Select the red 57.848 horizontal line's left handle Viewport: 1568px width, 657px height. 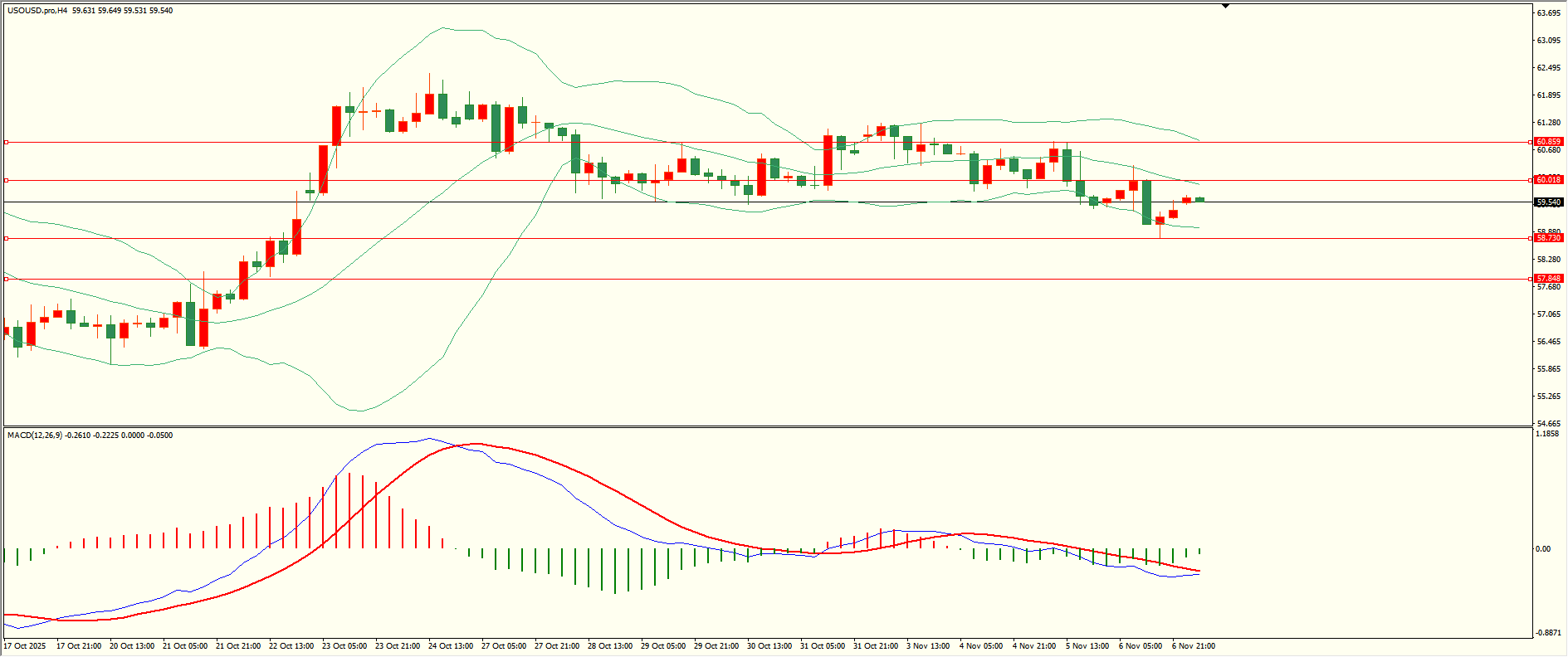[7, 279]
